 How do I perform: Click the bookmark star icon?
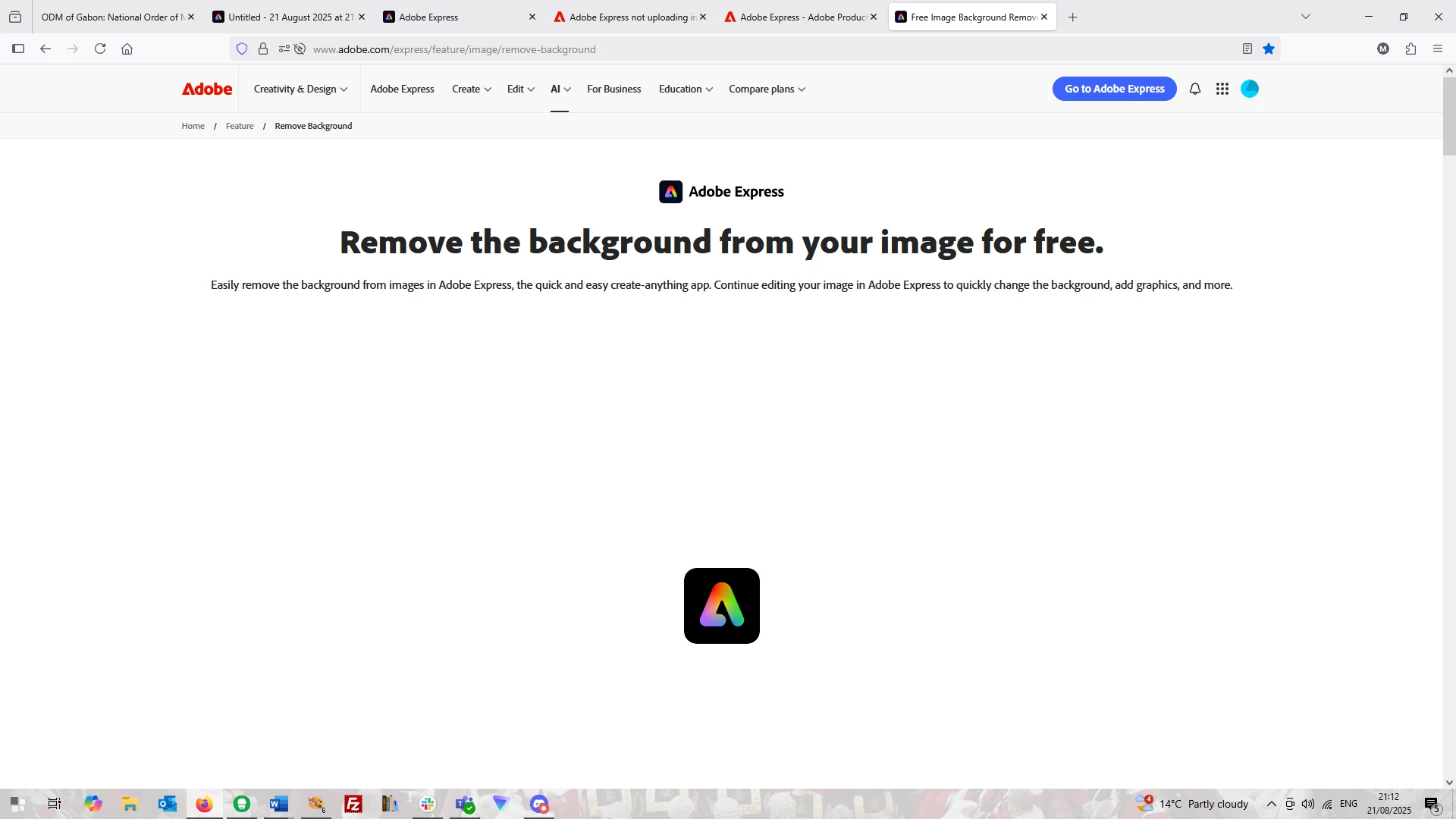click(x=1269, y=49)
